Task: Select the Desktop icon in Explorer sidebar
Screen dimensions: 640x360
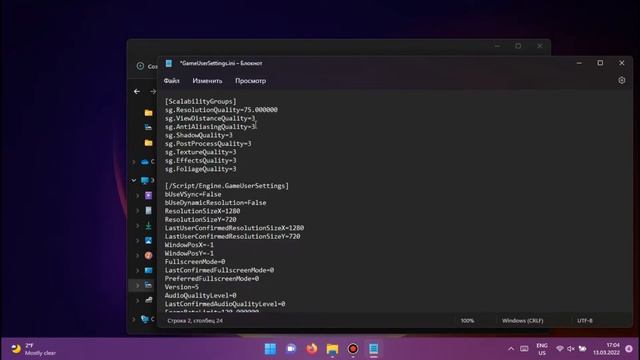Action: [x=149, y=270]
